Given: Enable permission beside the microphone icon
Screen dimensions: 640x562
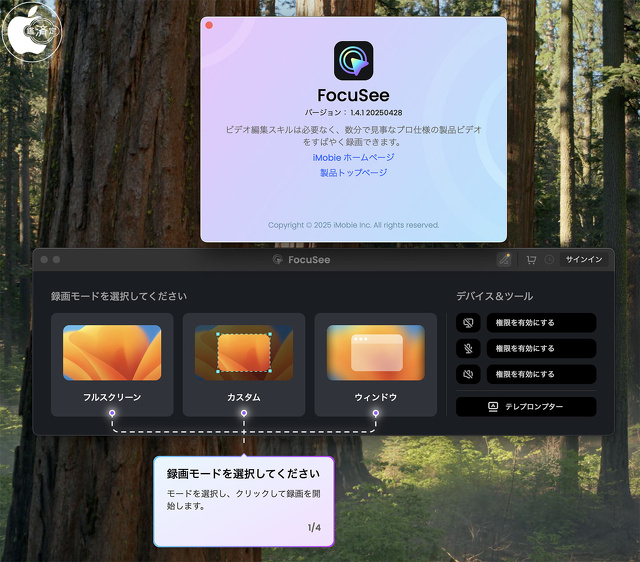Looking at the screenshot, I should [541, 349].
